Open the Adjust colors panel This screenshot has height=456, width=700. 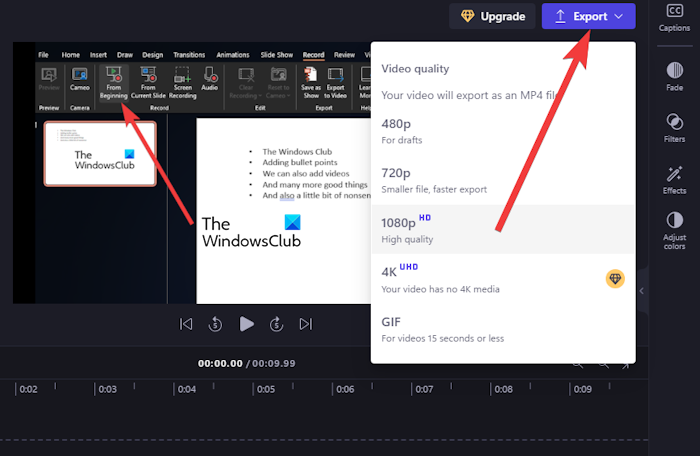pos(674,230)
